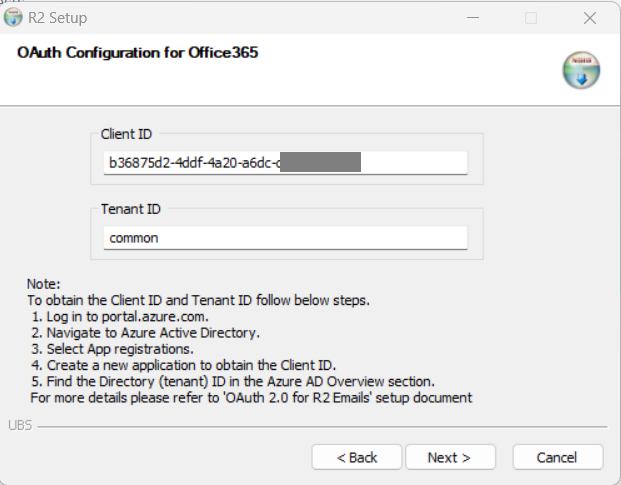
Task: Click the 'Note:' label text
Action: coord(44,284)
